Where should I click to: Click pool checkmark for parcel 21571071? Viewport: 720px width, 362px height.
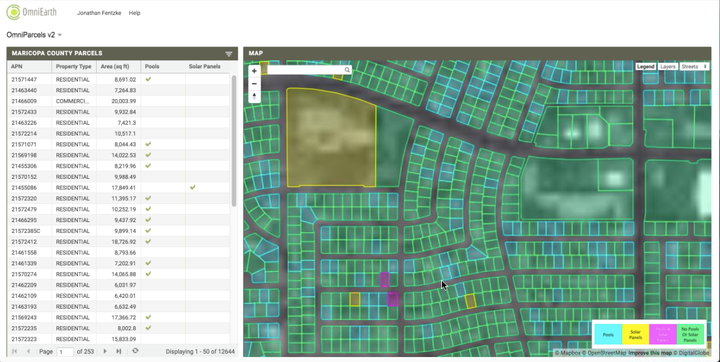(x=148, y=144)
